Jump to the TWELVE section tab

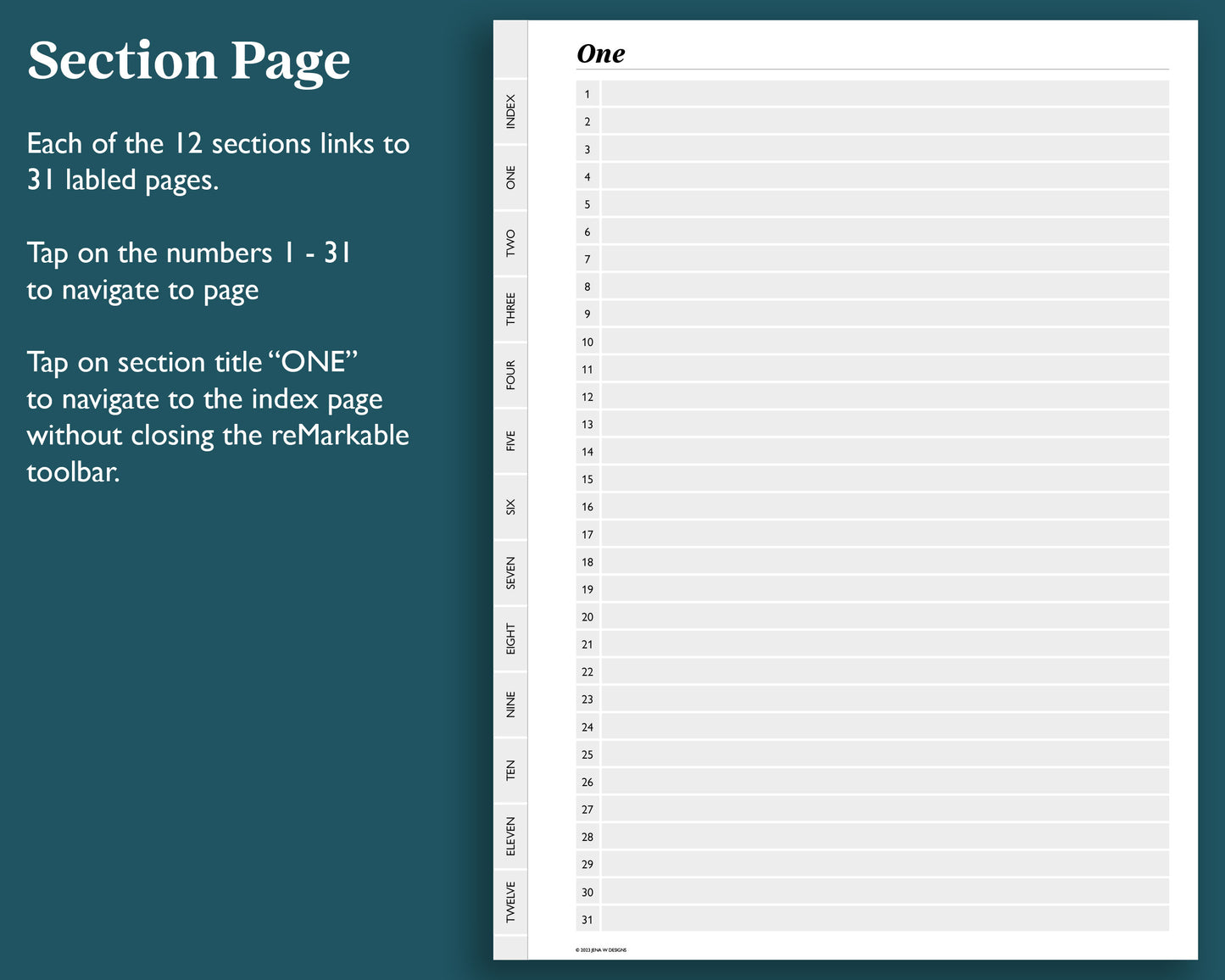tap(510, 903)
